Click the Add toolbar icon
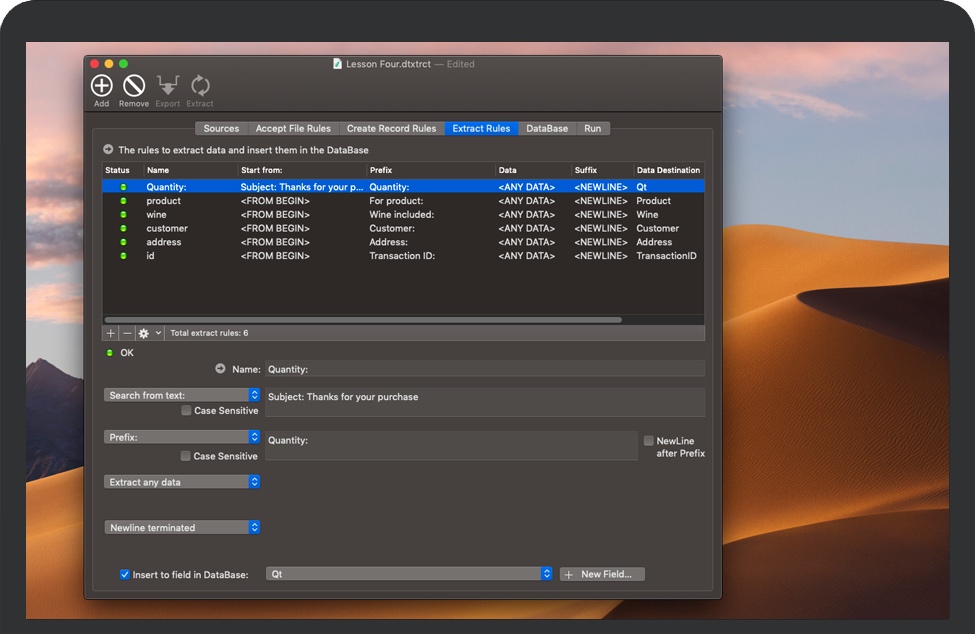975x634 pixels. pos(100,87)
